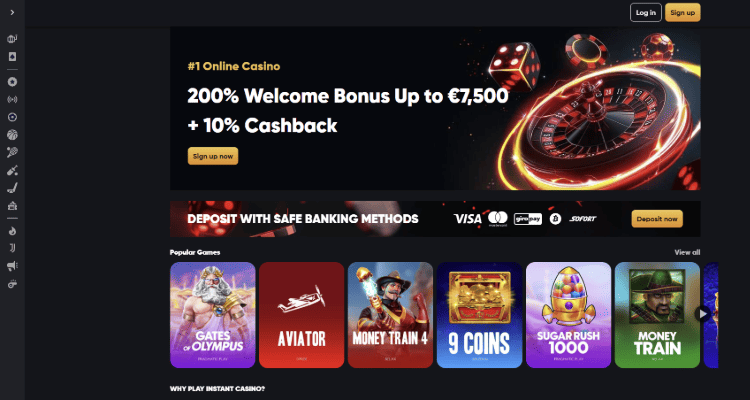Viewport: 750px width, 400px height.
Task: Click the Deposit now button
Action: click(x=657, y=219)
